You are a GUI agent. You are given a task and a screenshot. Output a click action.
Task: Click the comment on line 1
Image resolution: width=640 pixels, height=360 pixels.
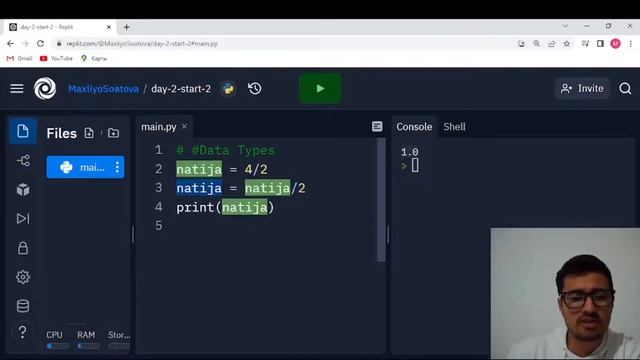click(226, 150)
